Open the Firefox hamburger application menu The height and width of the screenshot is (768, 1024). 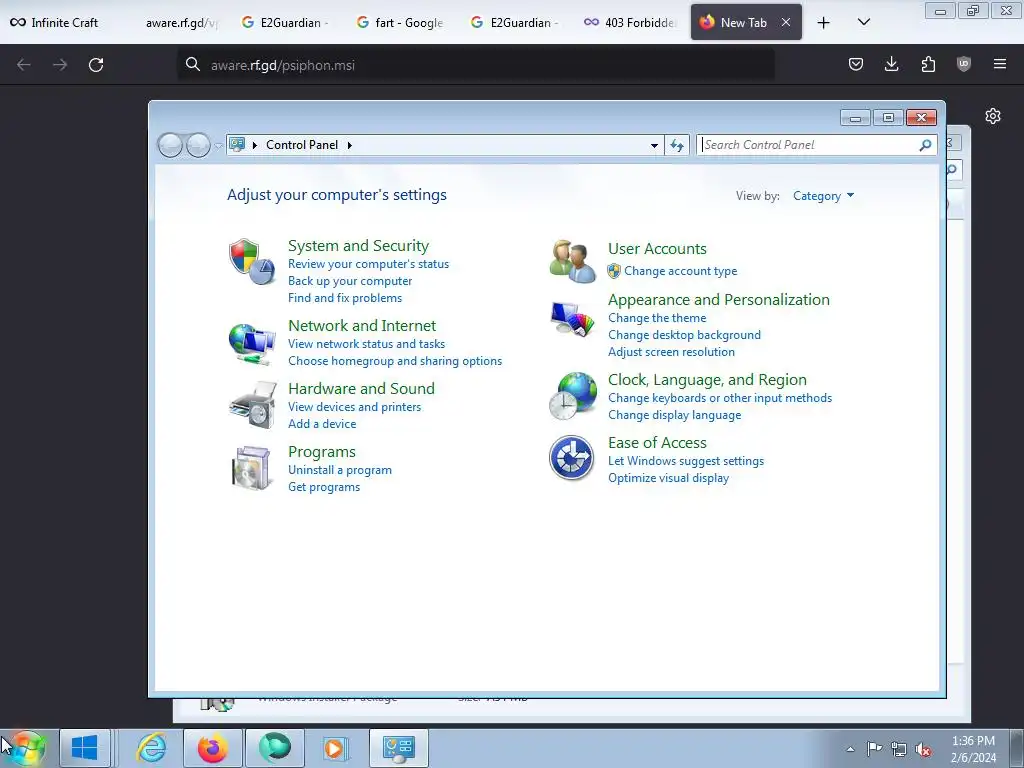[999, 64]
